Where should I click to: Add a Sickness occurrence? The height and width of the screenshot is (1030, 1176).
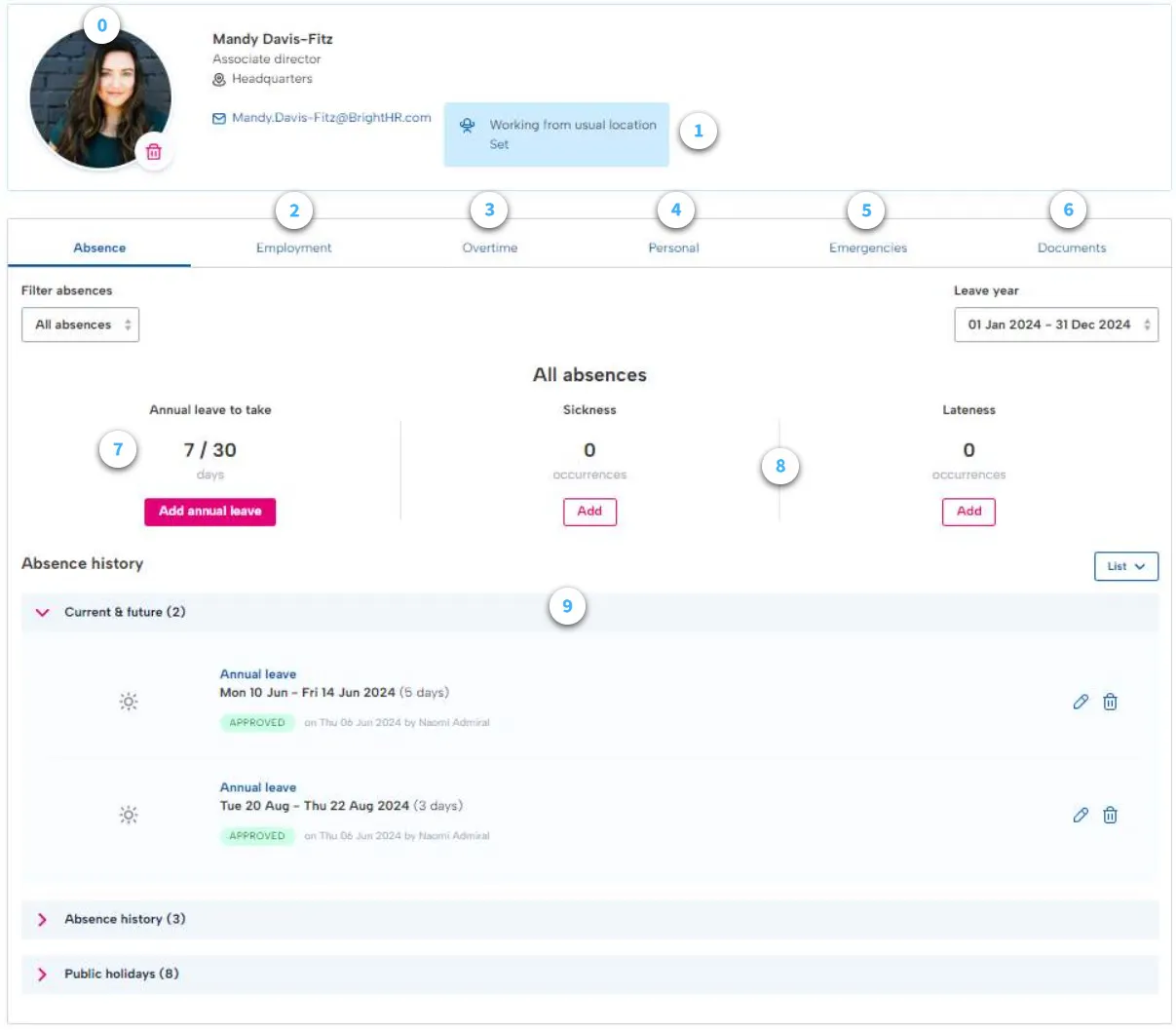589,512
